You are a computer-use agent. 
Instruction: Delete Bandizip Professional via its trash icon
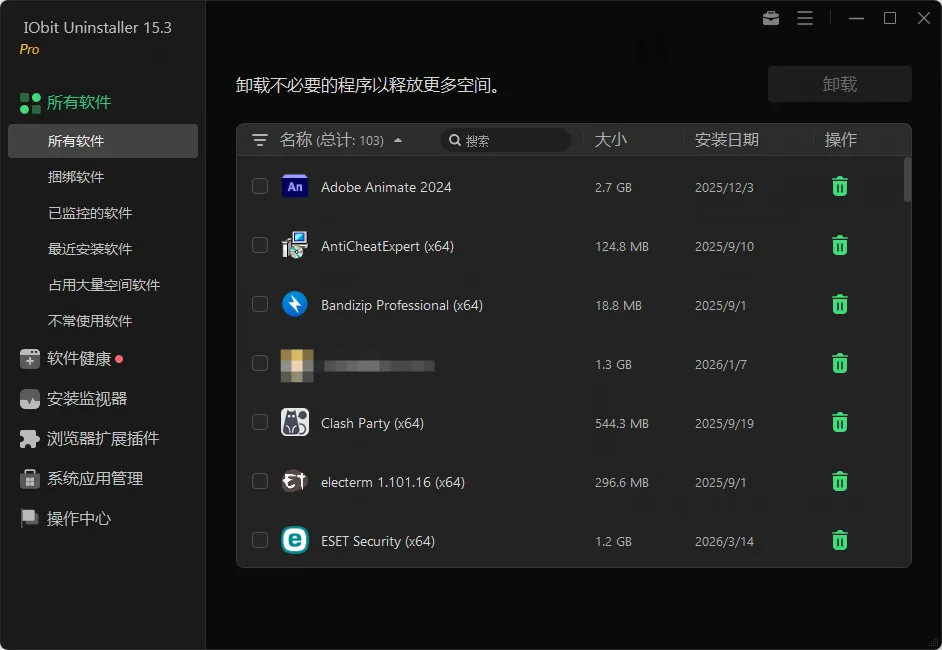[x=839, y=305]
